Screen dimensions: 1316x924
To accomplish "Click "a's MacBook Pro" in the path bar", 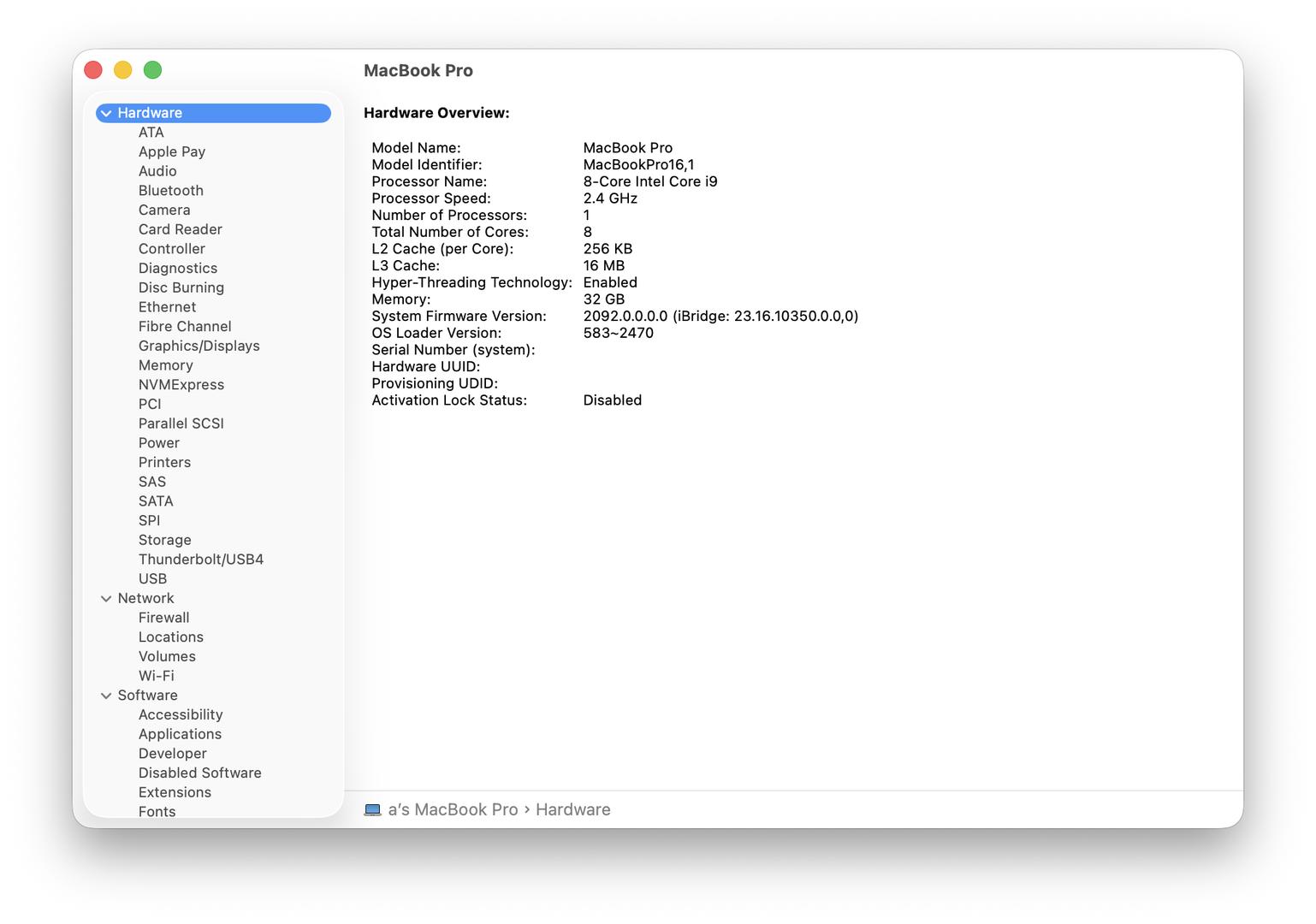I will (x=453, y=809).
